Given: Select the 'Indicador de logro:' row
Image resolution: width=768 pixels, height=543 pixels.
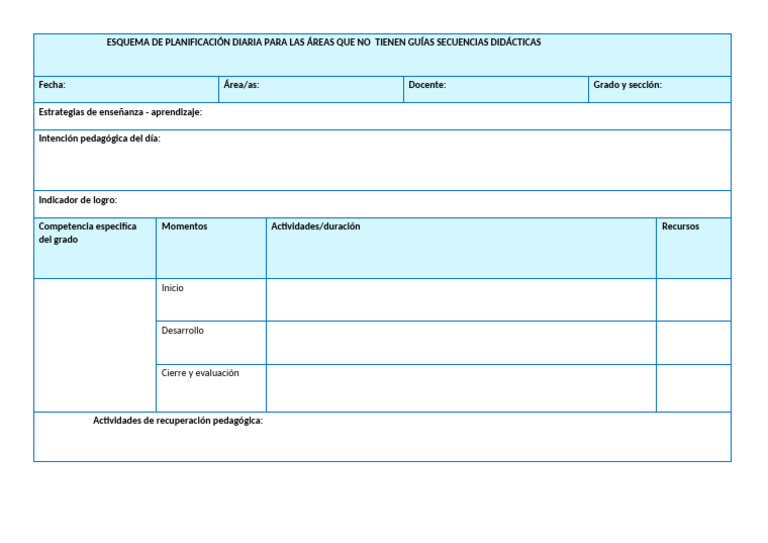Looking at the screenshot, I should click(382, 204).
